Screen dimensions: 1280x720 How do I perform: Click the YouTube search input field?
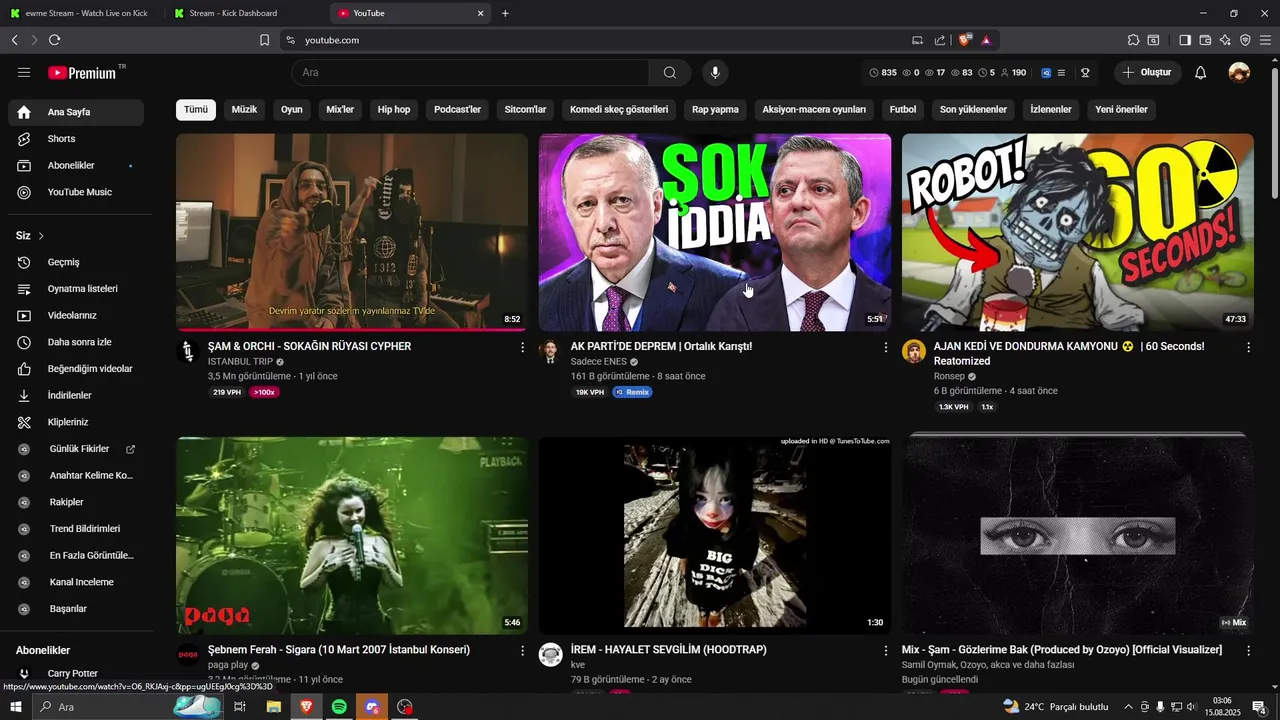tap(470, 72)
